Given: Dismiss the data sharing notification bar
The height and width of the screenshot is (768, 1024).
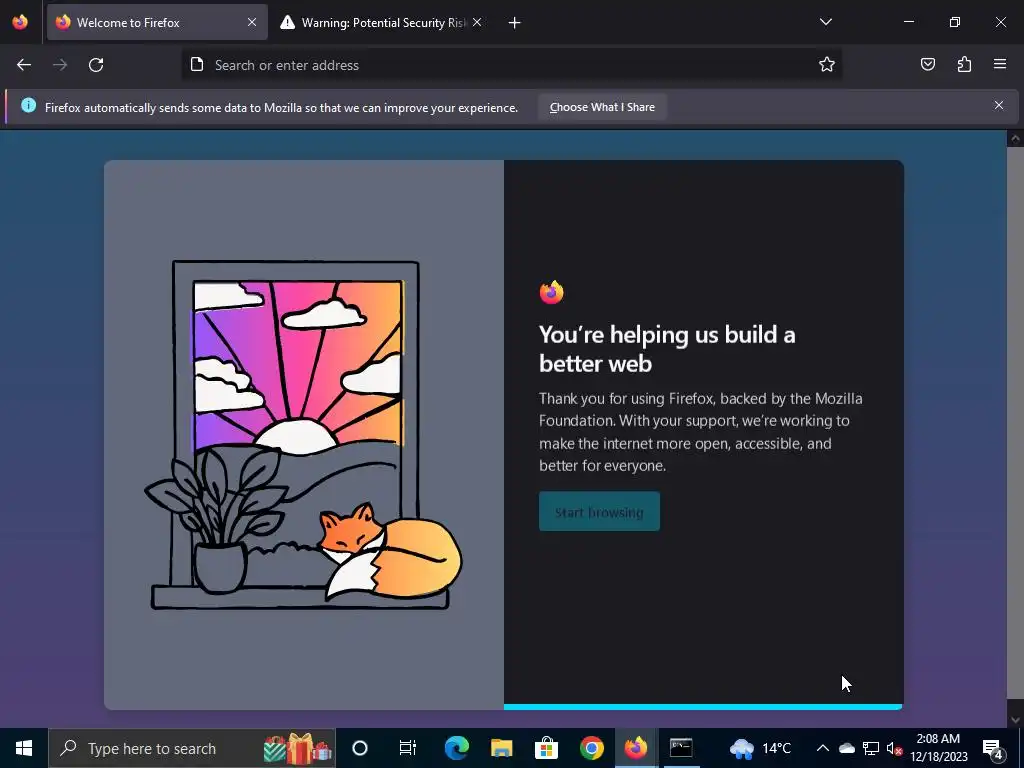Looking at the screenshot, I should point(999,105).
